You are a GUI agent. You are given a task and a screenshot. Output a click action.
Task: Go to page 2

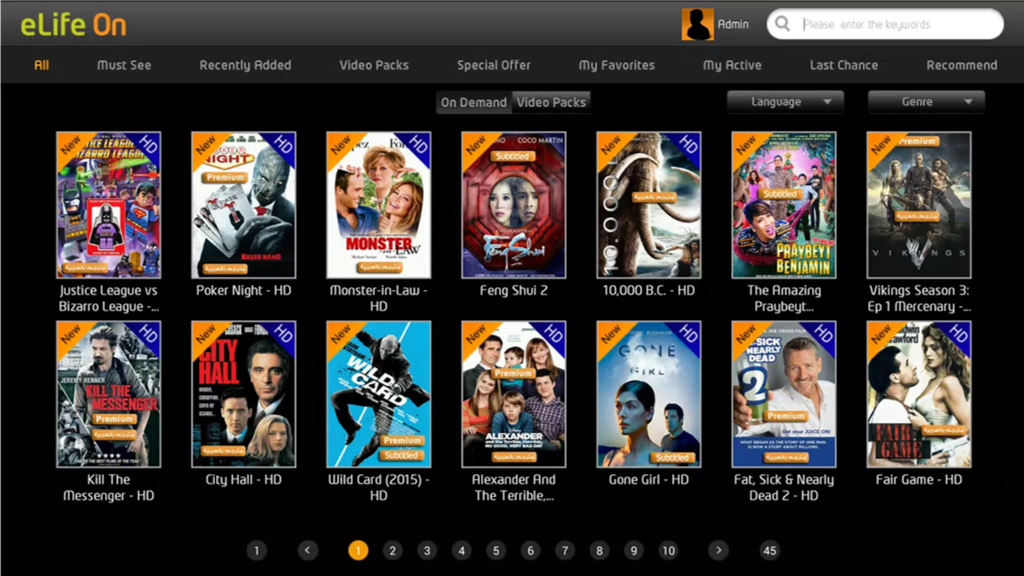click(x=392, y=551)
